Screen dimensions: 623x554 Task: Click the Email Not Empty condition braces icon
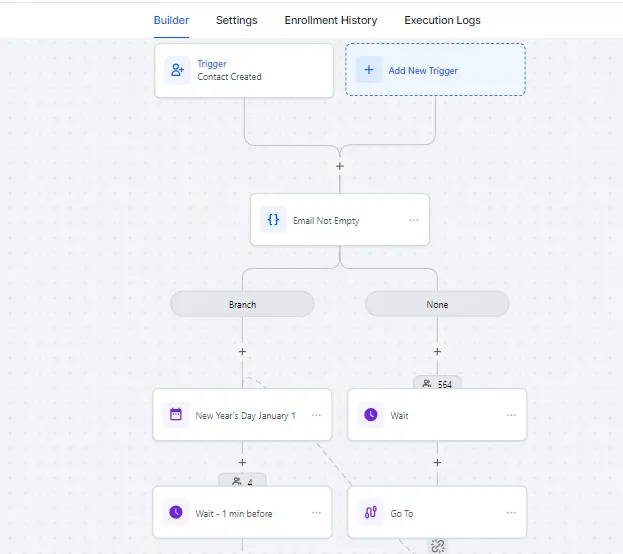[273, 220]
